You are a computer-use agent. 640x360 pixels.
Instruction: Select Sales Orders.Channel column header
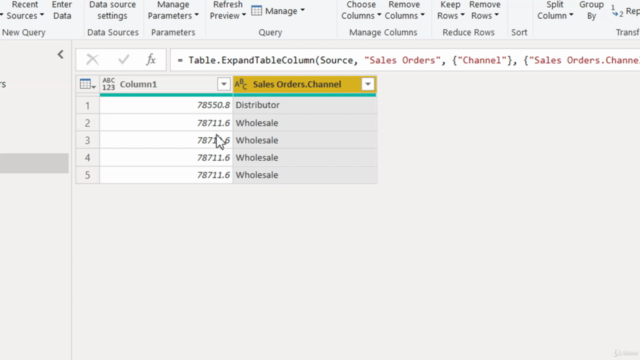304,84
